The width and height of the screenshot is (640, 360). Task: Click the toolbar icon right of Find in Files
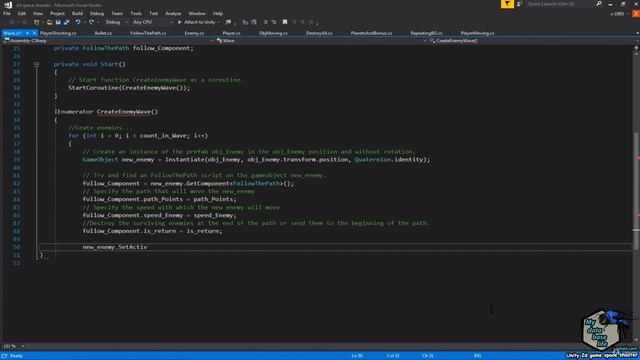click(245, 22)
